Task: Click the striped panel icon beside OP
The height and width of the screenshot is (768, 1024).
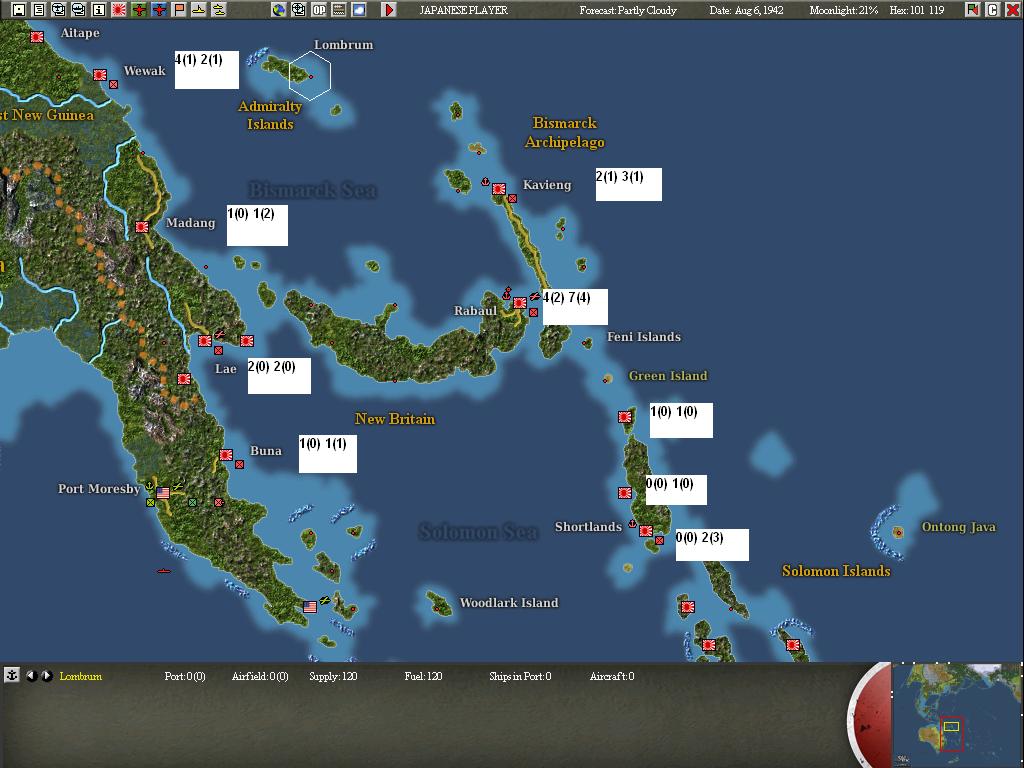Action: pyautogui.click(x=339, y=10)
